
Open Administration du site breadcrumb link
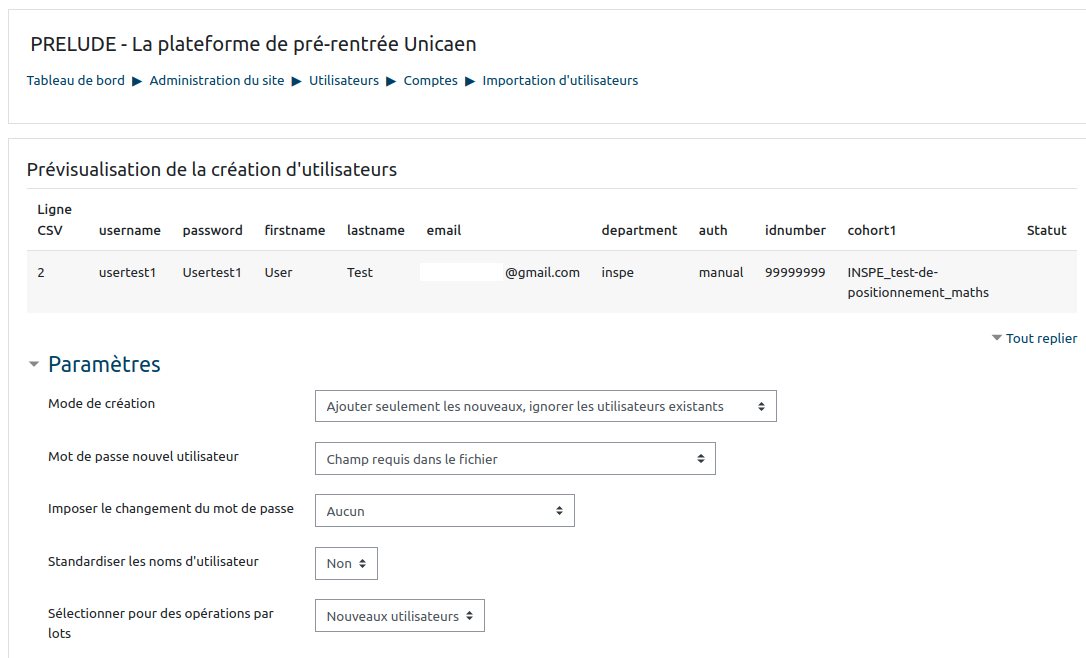[x=217, y=80]
